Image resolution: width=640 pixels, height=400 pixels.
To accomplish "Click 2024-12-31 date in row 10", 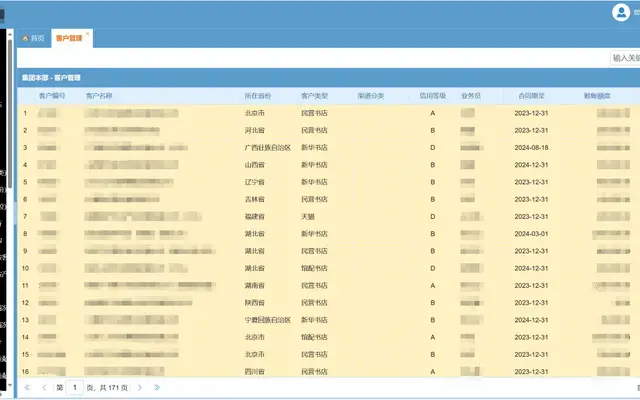I will tap(531, 268).
